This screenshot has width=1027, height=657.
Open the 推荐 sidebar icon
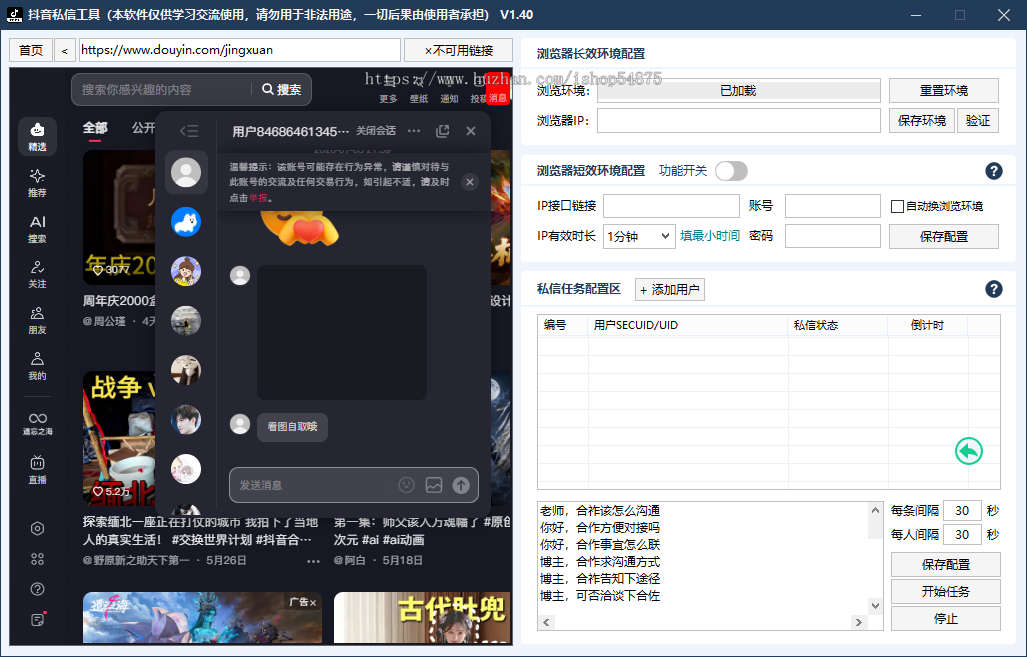(37, 183)
